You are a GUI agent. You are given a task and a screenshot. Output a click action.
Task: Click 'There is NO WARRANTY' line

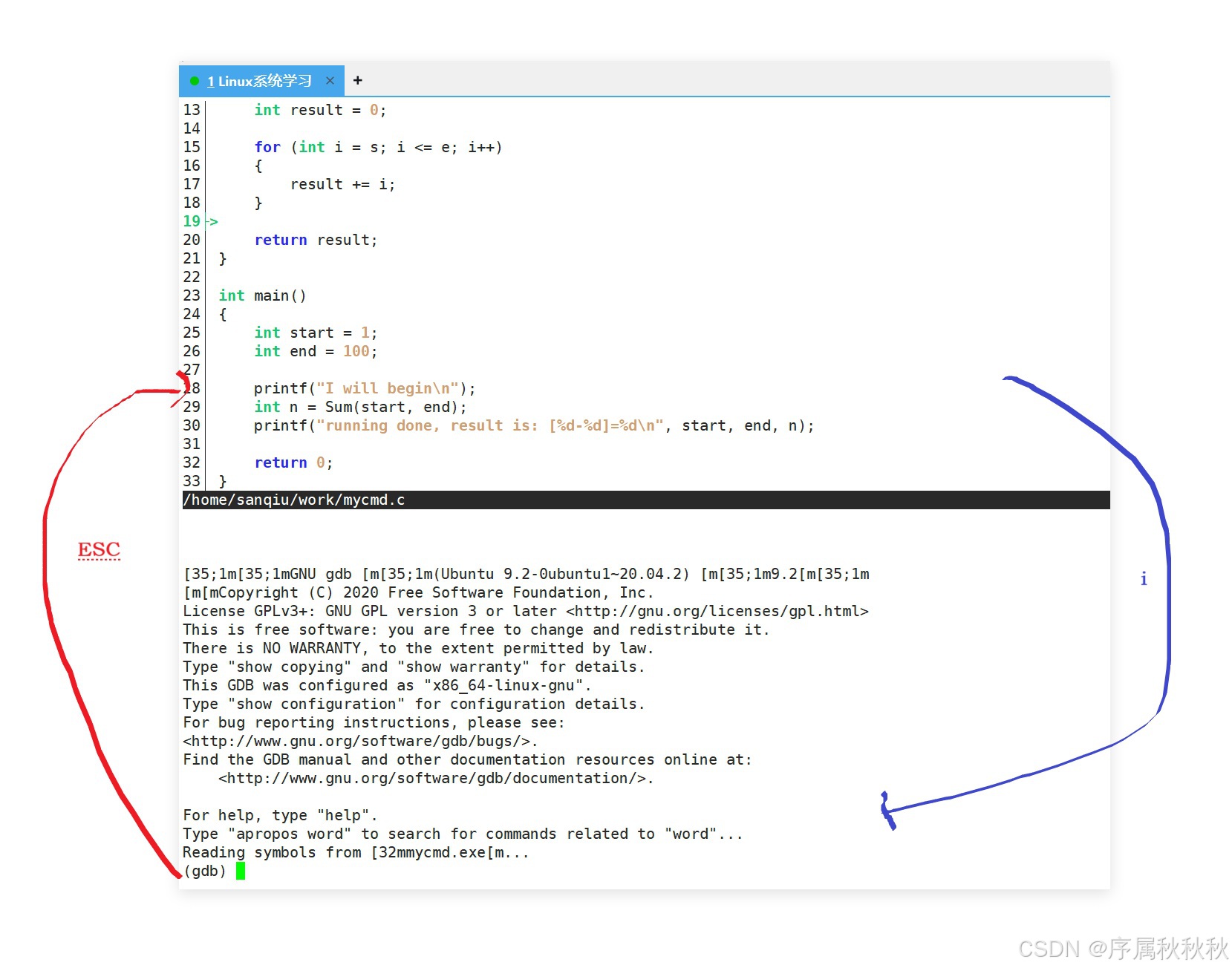click(418, 648)
